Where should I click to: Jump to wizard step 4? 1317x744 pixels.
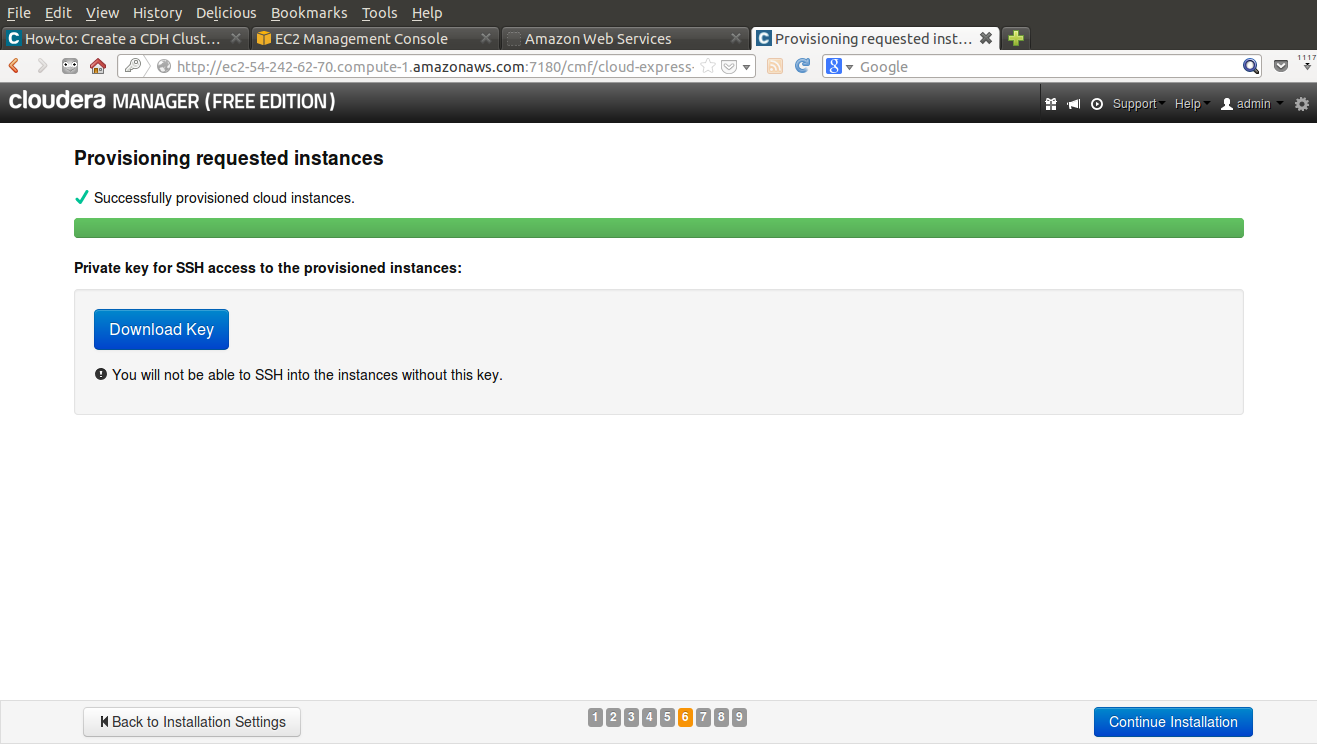650,717
